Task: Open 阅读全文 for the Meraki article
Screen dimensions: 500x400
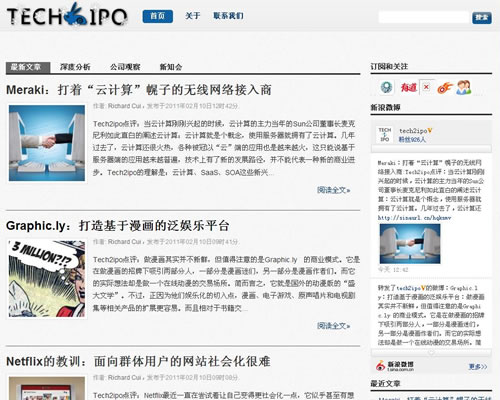Action: pyautogui.click(x=333, y=190)
